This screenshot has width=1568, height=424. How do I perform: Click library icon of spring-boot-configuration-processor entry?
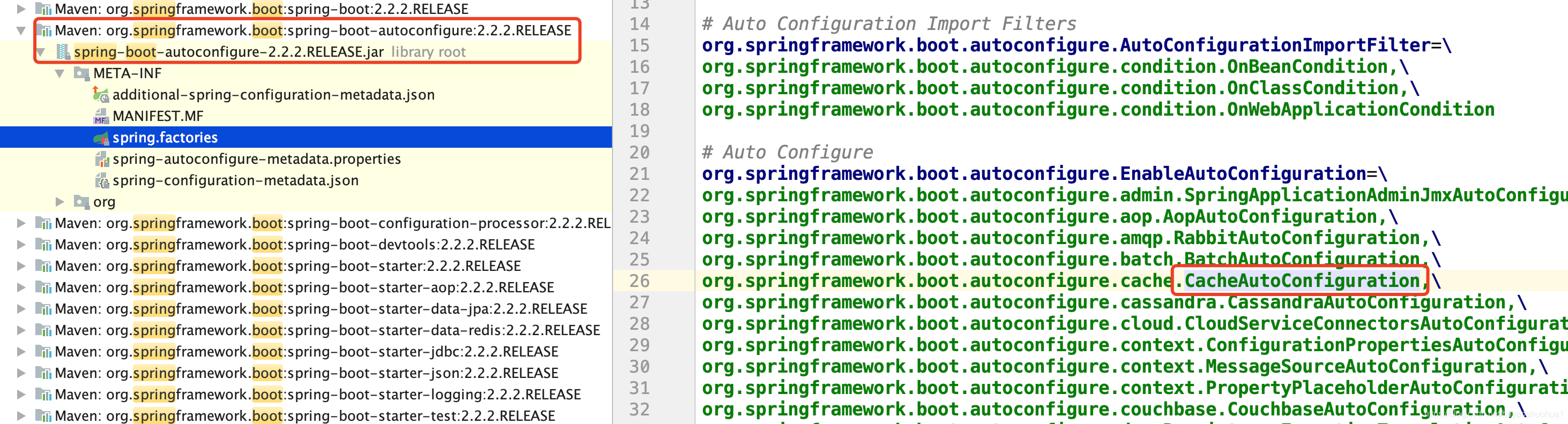click(x=43, y=223)
